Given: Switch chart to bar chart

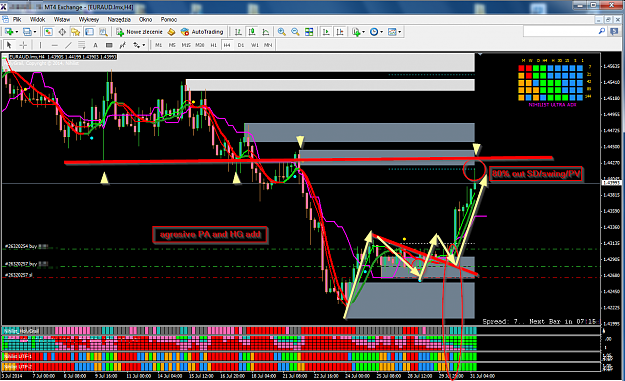Looking at the screenshot, I should (238, 32).
